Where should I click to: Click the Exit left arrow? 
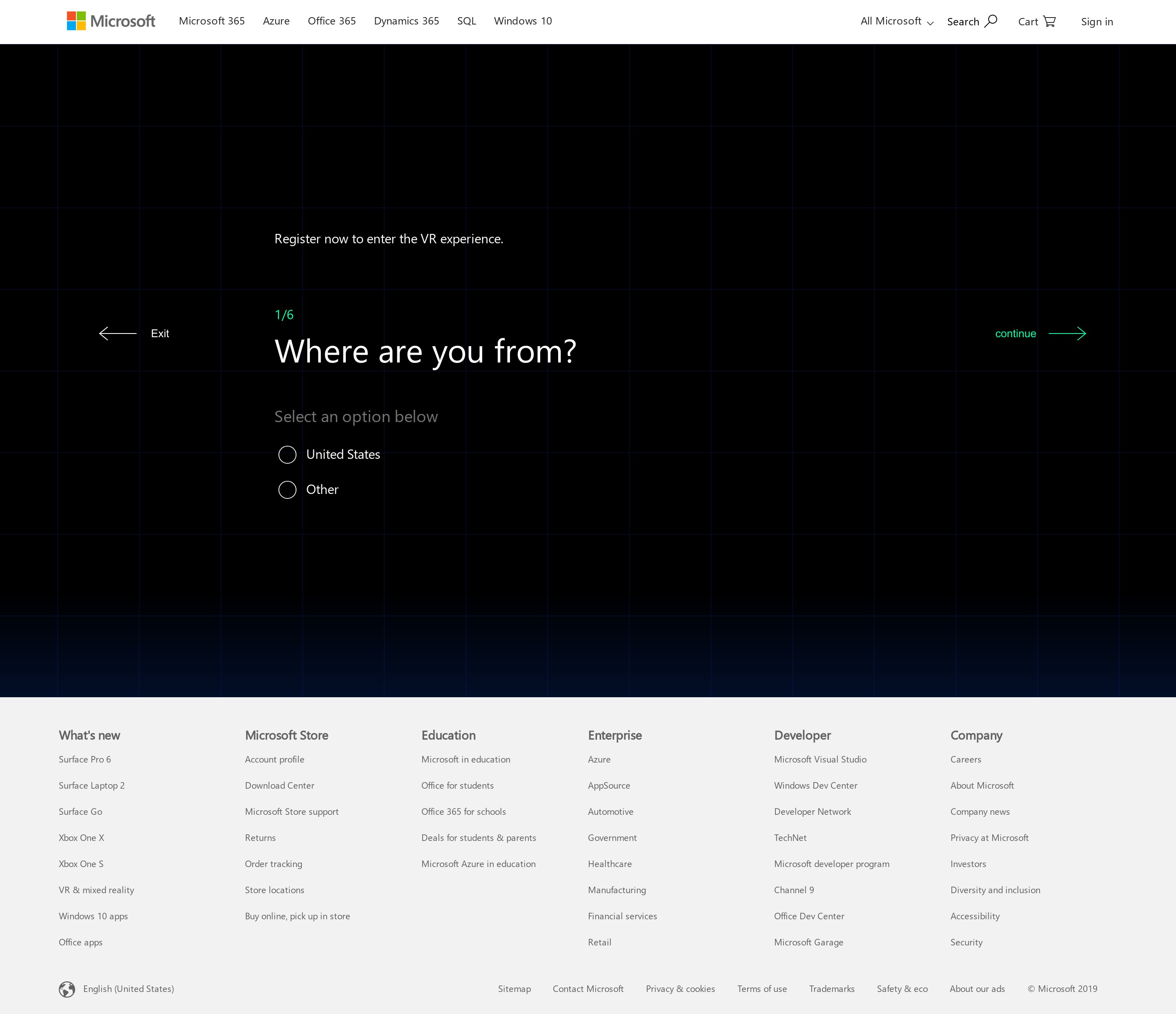118,334
